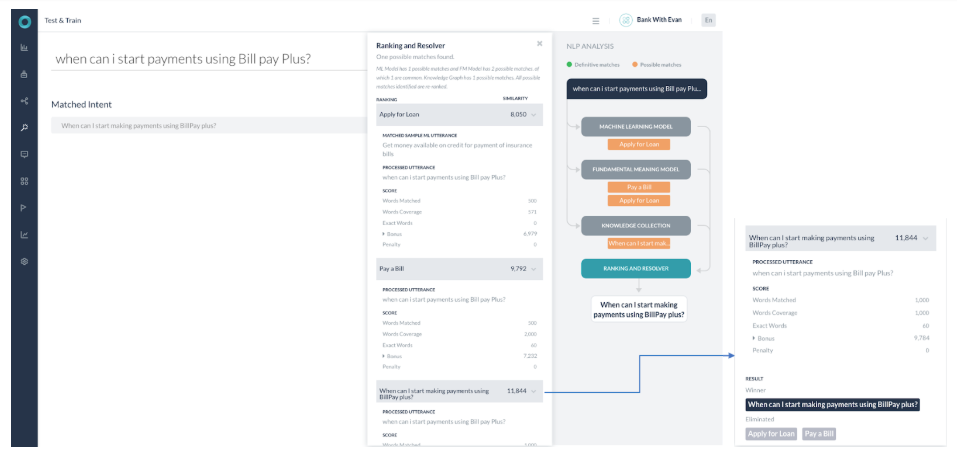Click the test utterance input field
Screen dimensions: 957x466
tap(208, 59)
